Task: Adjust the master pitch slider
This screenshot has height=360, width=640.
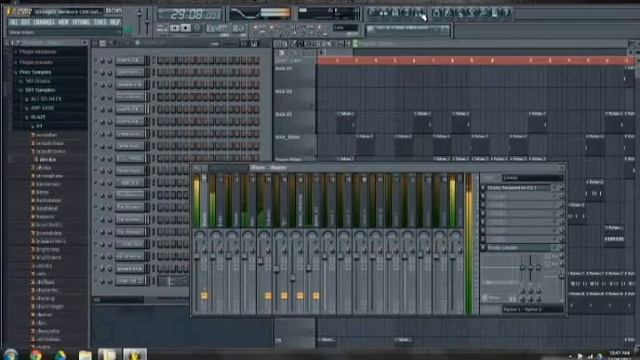Action: (x=147, y=20)
